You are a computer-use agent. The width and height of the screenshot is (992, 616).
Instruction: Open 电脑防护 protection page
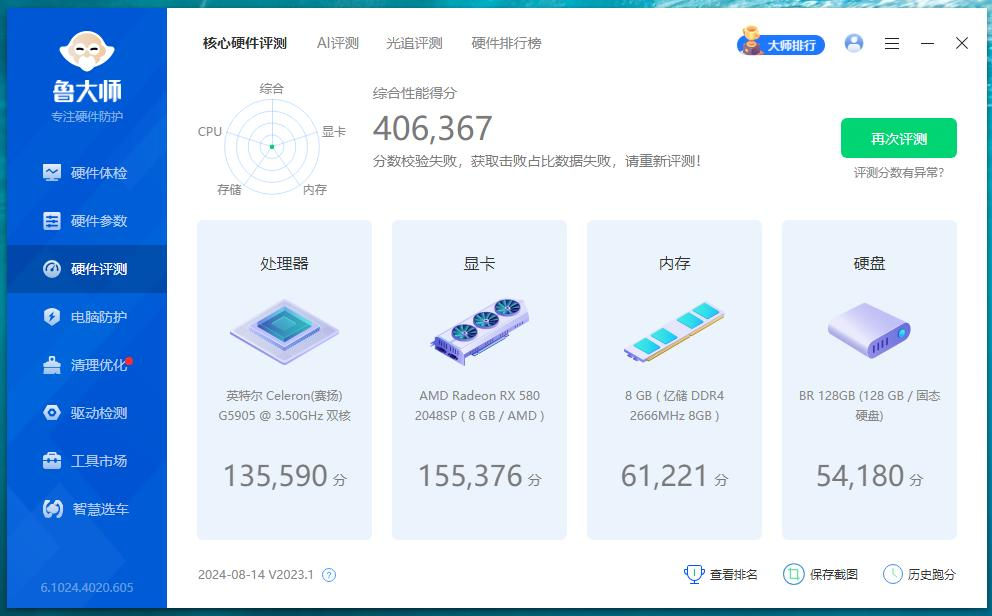pyautogui.click(x=87, y=317)
